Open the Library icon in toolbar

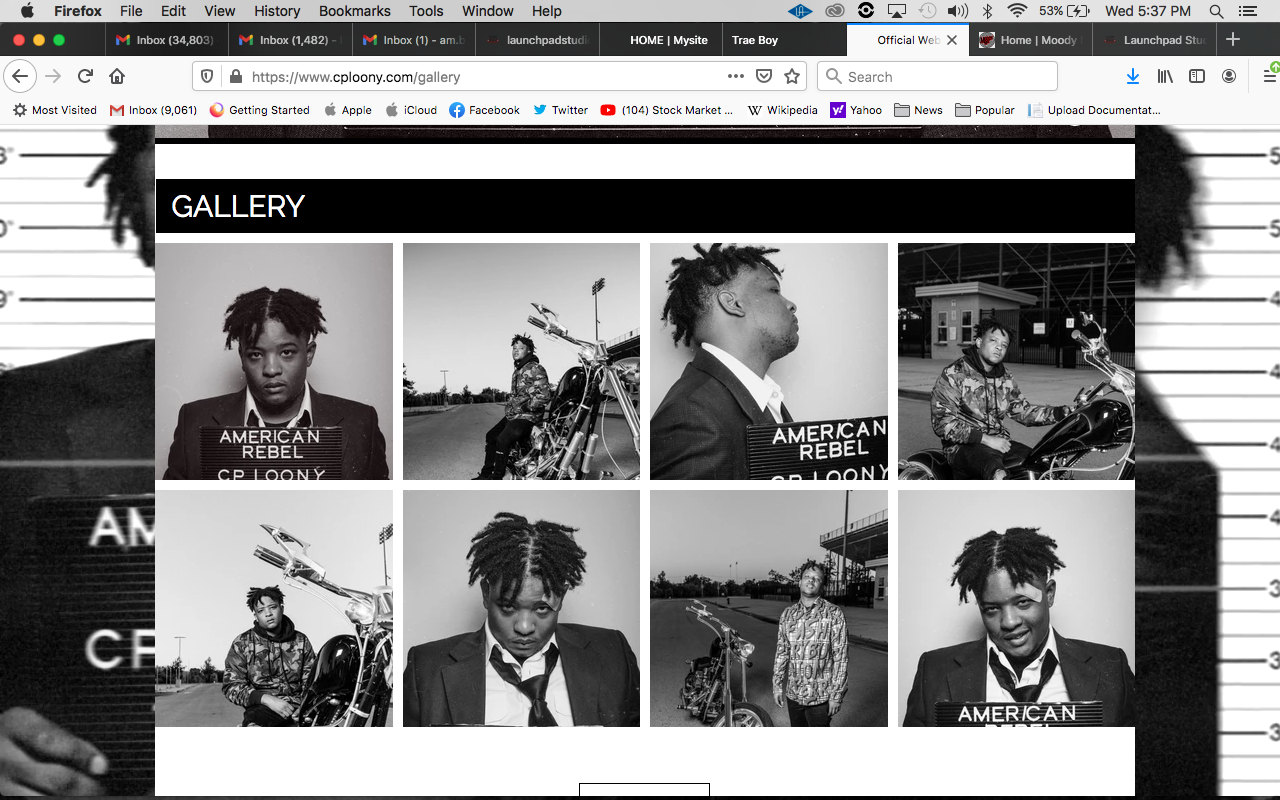1165,76
